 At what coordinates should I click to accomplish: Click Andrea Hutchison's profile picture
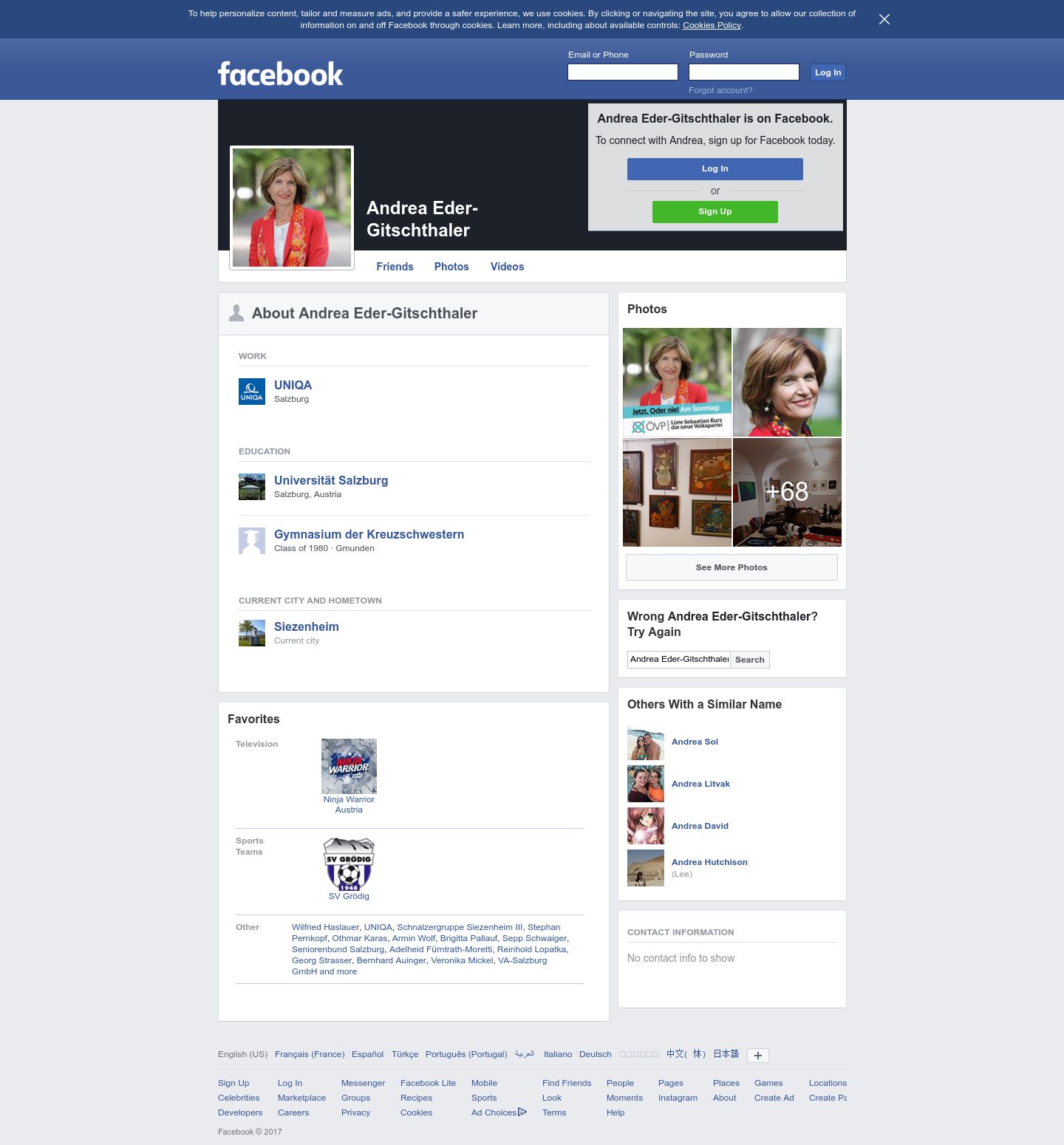pos(646,868)
